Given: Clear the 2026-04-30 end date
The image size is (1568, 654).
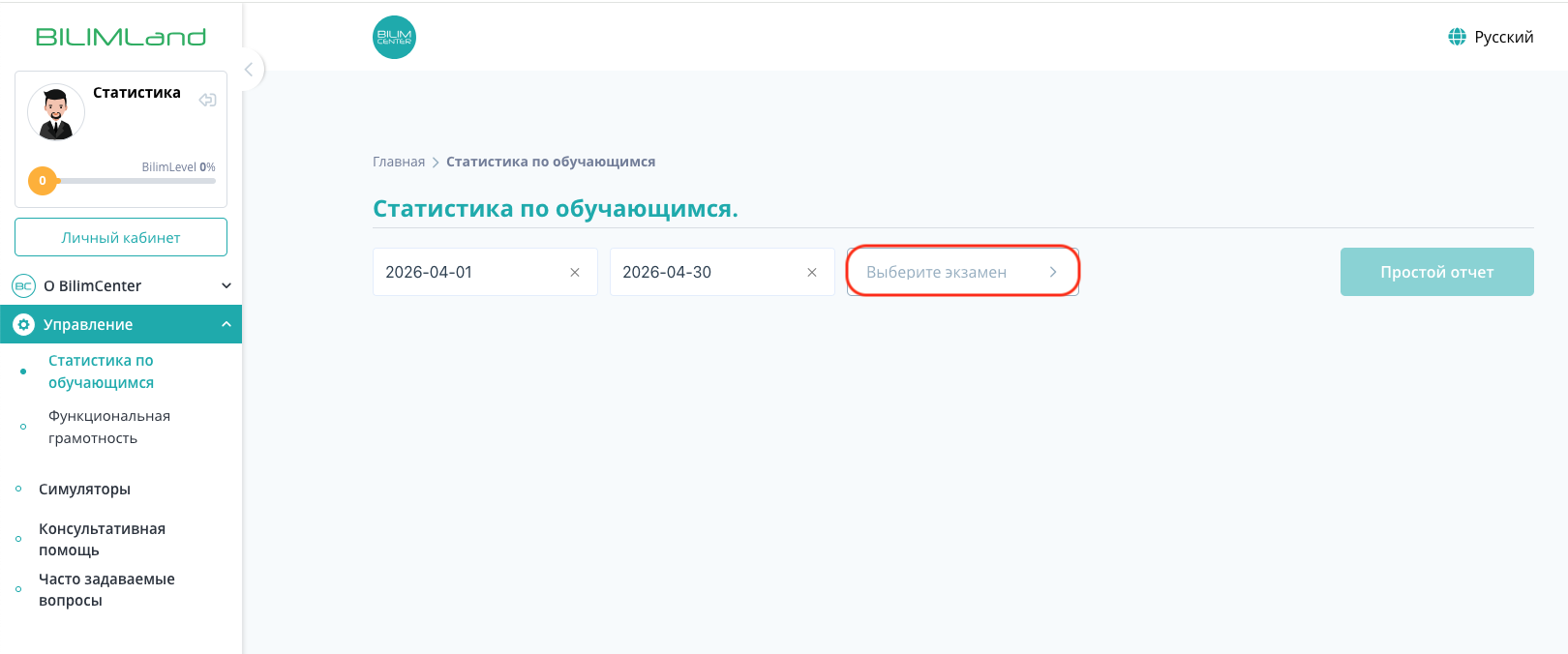Looking at the screenshot, I should tap(812, 273).
